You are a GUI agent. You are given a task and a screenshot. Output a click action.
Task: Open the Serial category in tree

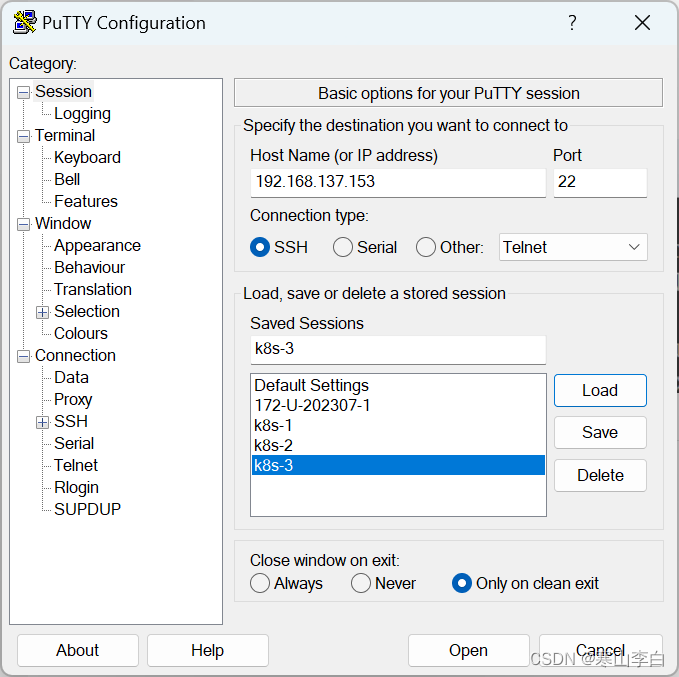pyautogui.click(x=74, y=444)
